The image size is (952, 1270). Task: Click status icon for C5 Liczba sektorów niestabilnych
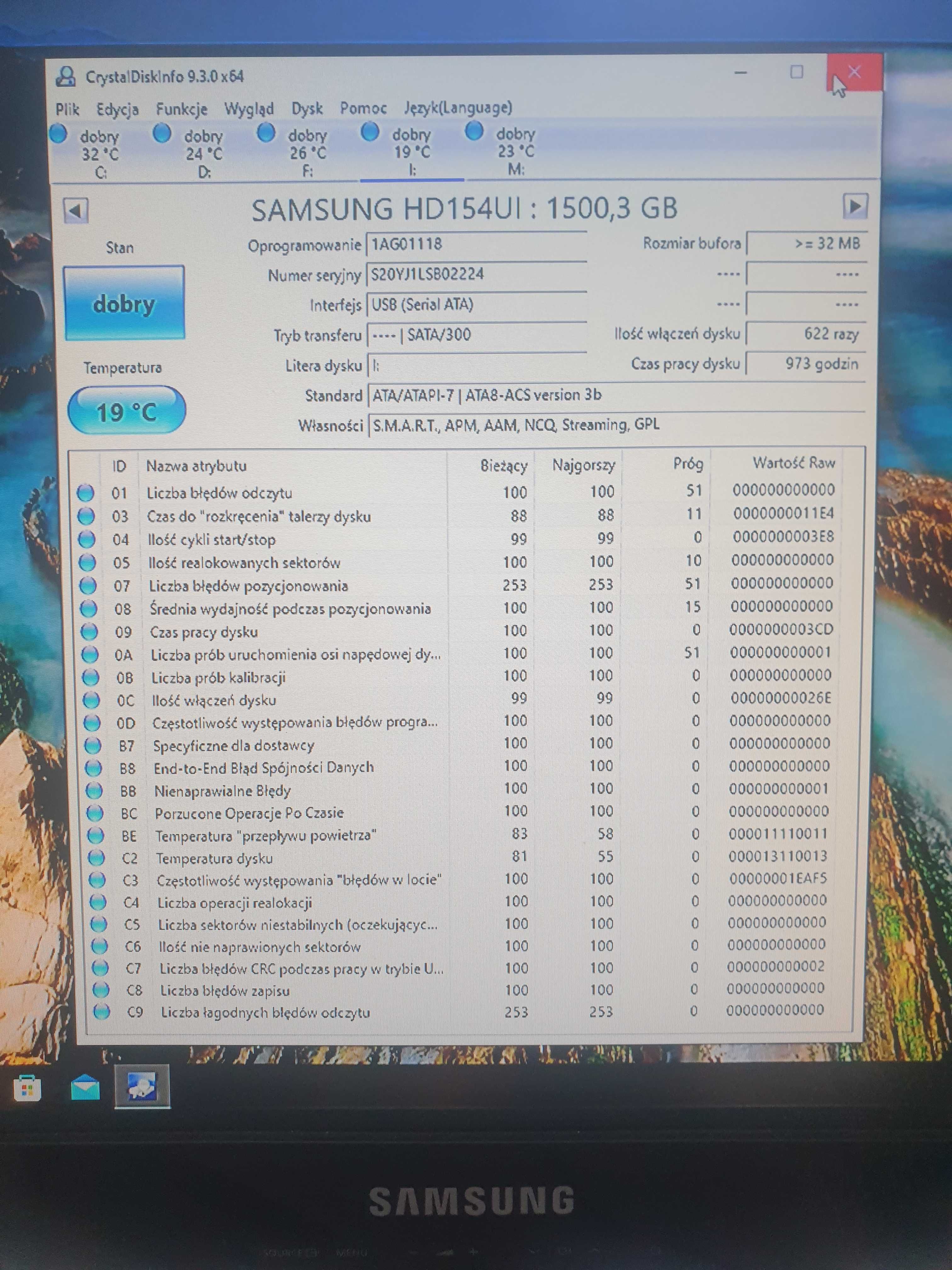coord(98,924)
